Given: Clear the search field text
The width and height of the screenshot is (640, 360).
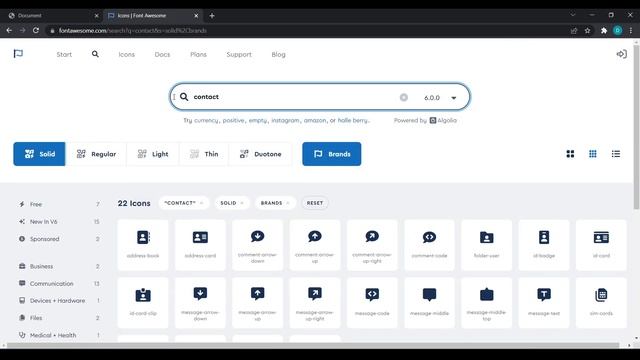Looking at the screenshot, I should (x=404, y=97).
